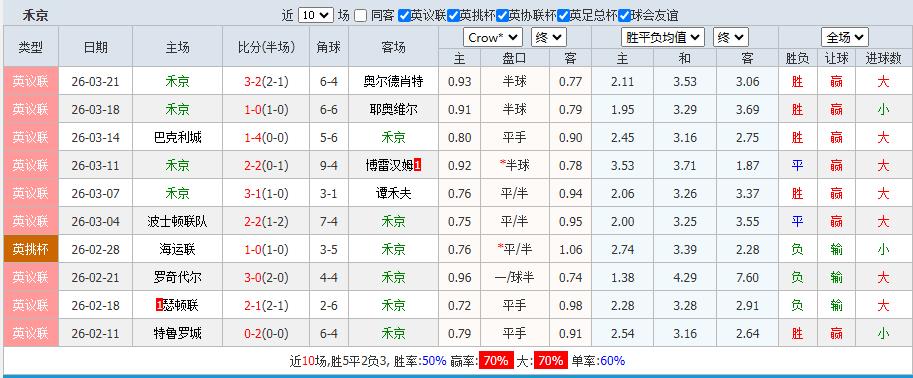Screen dimensions: 913x378
Task: Click the 盘口 column header
Action: 515,58
